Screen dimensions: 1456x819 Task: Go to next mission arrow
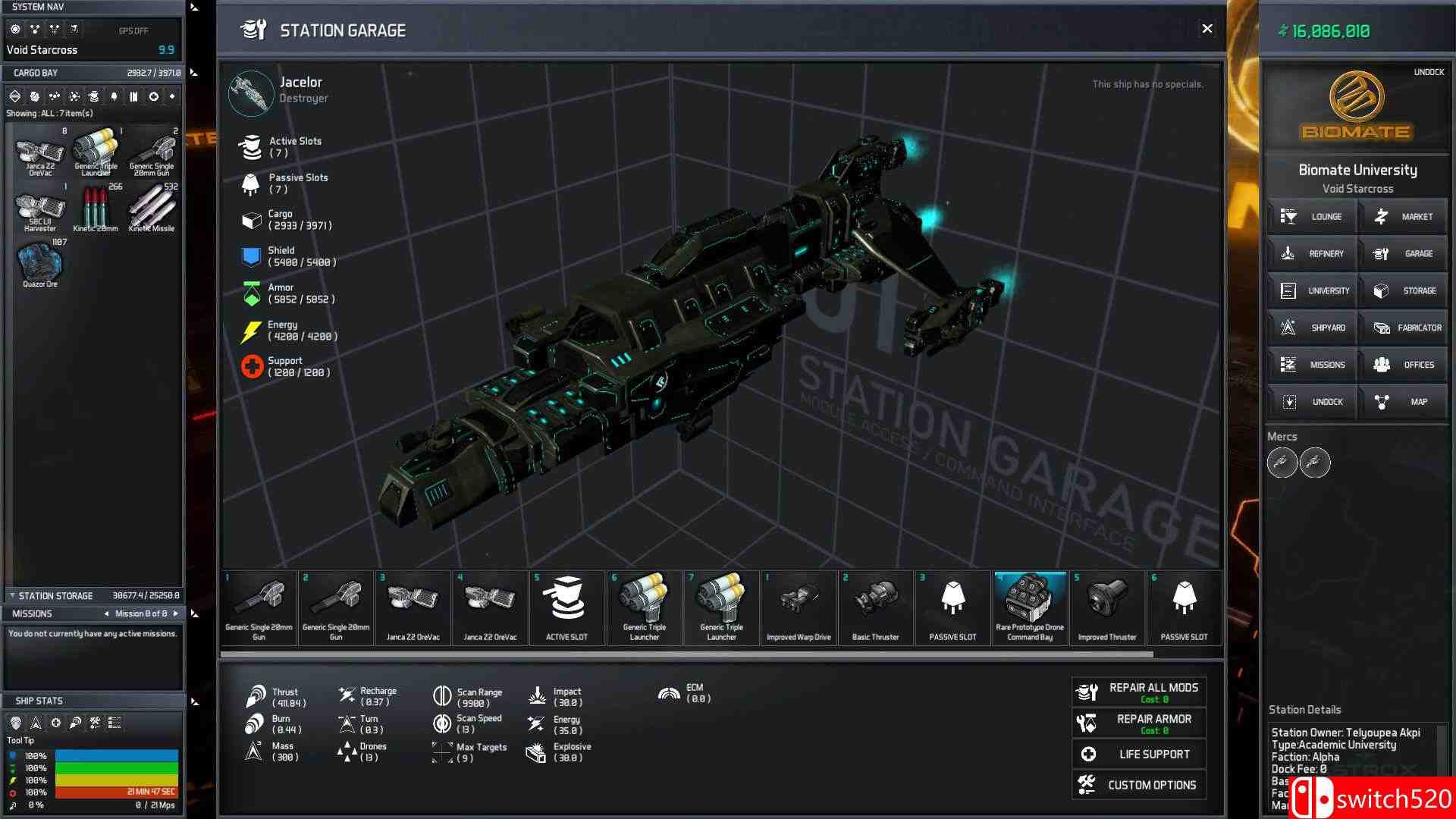coord(176,613)
